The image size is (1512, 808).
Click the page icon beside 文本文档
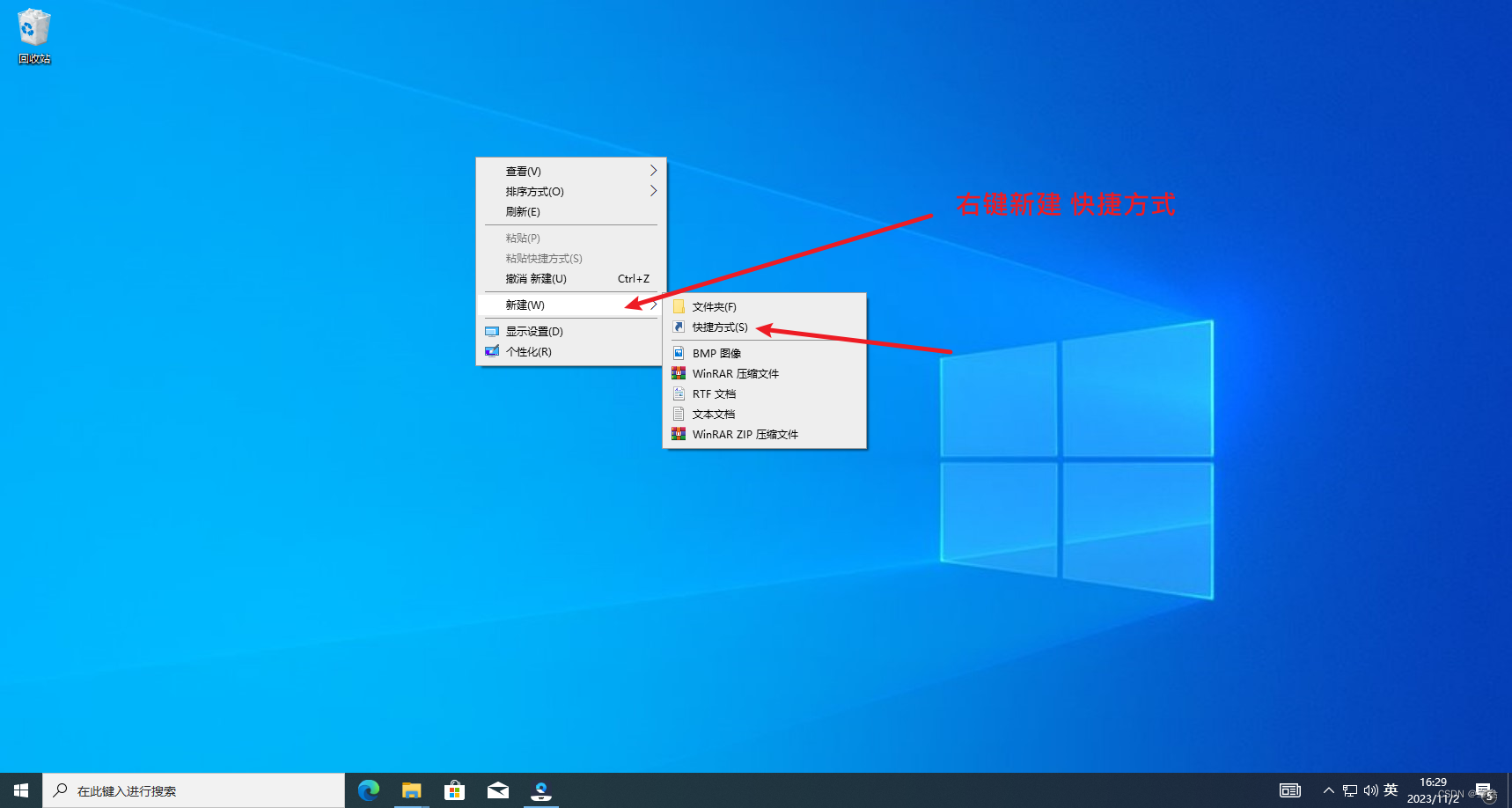click(679, 414)
